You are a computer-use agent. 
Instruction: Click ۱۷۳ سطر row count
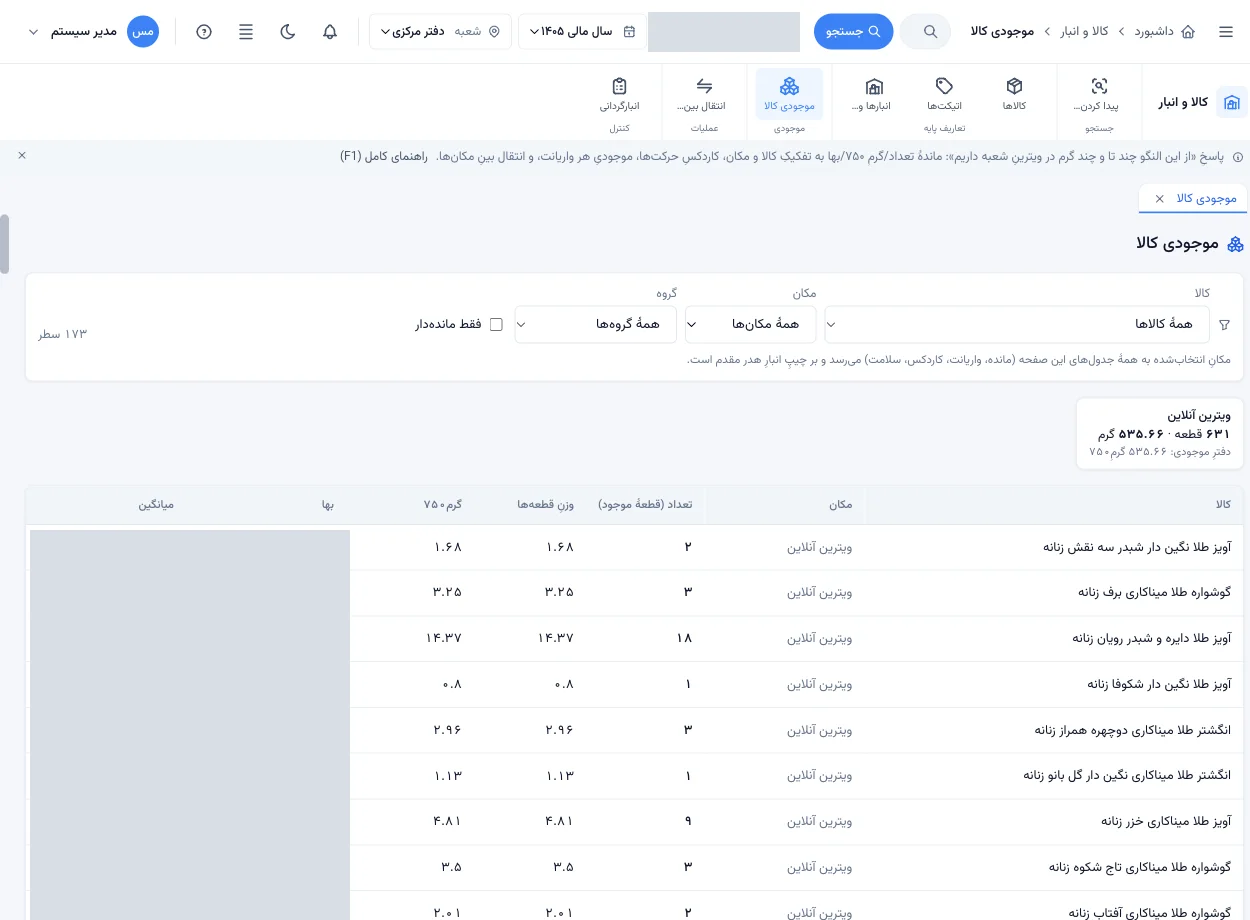click(x=63, y=334)
